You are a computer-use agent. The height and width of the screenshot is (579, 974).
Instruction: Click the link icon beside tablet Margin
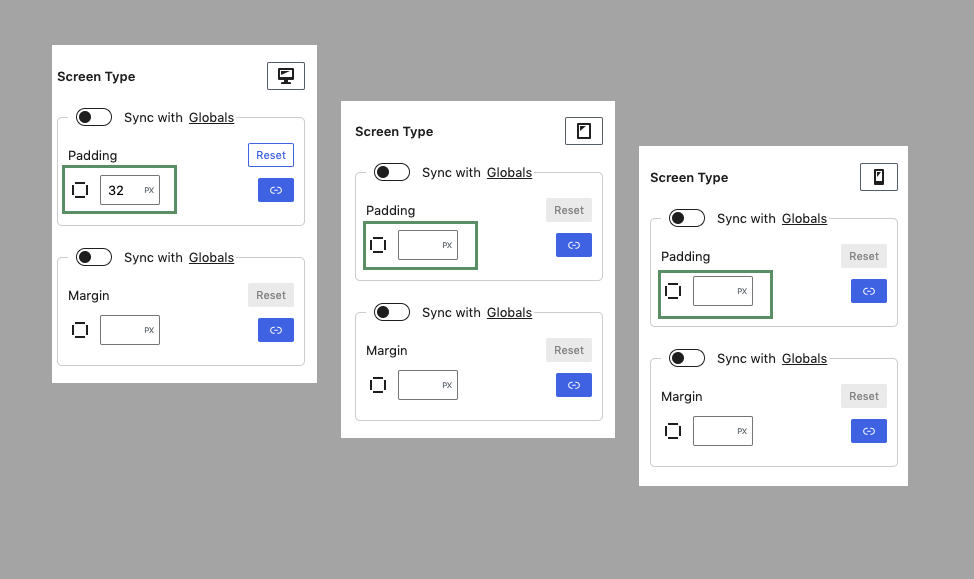pyautogui.click(x=573, y=384)
